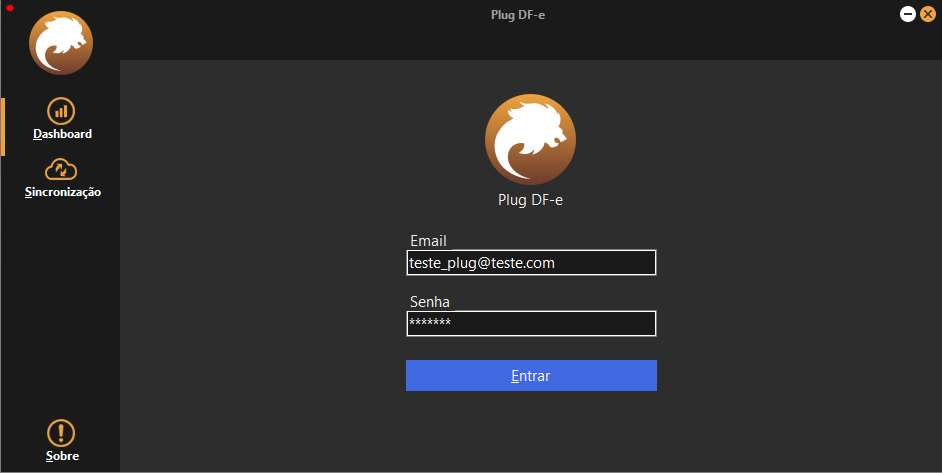Click the Sincronização cloud sync icon

(x=61, y=169)
